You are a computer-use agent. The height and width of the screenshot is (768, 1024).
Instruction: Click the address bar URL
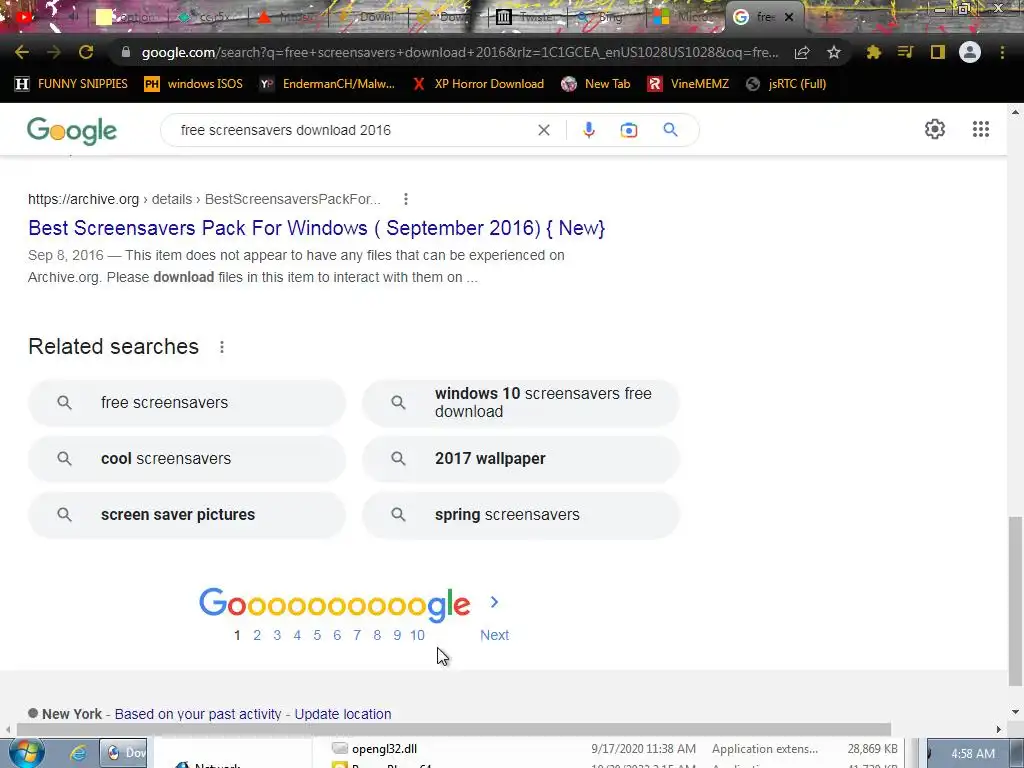(460, 52)
